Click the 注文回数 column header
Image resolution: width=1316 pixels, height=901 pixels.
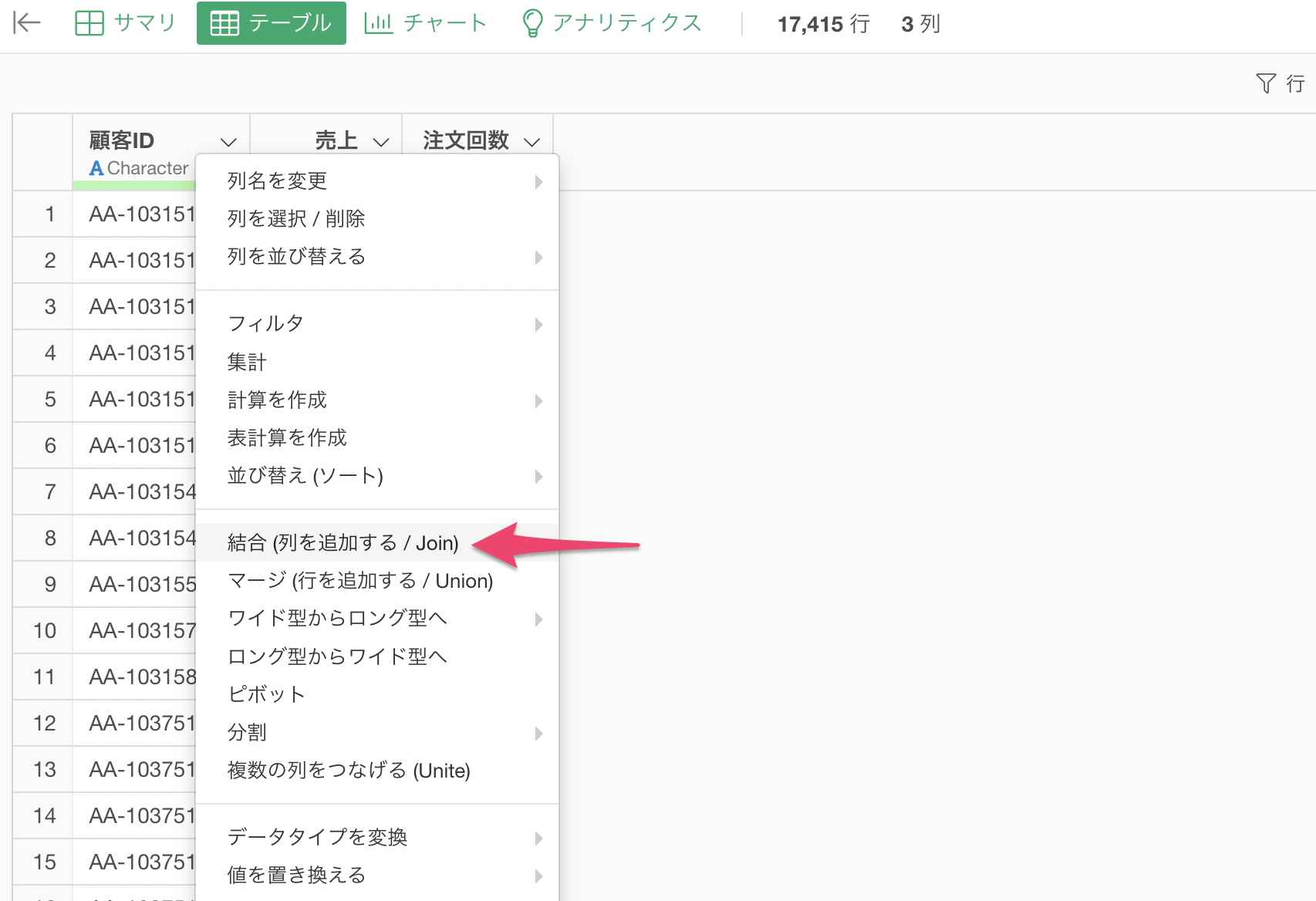click(x=466, y=141)
